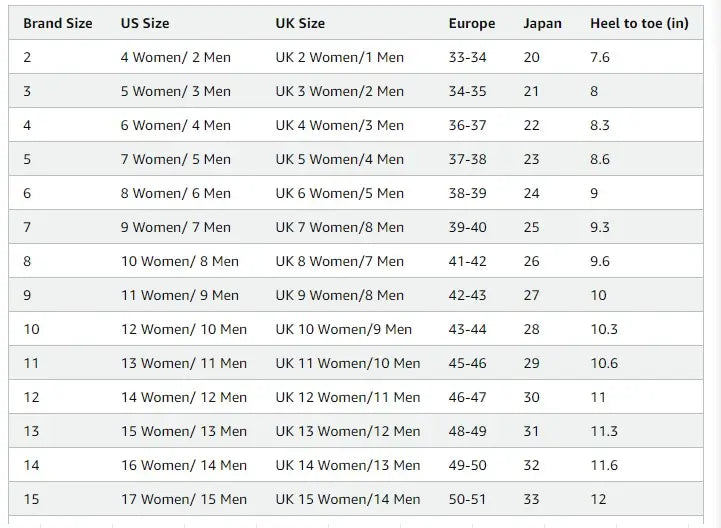Screen dimensions: 721x528
Task: Click the heel to toe value 9.3
Action: tap(600, 227)
